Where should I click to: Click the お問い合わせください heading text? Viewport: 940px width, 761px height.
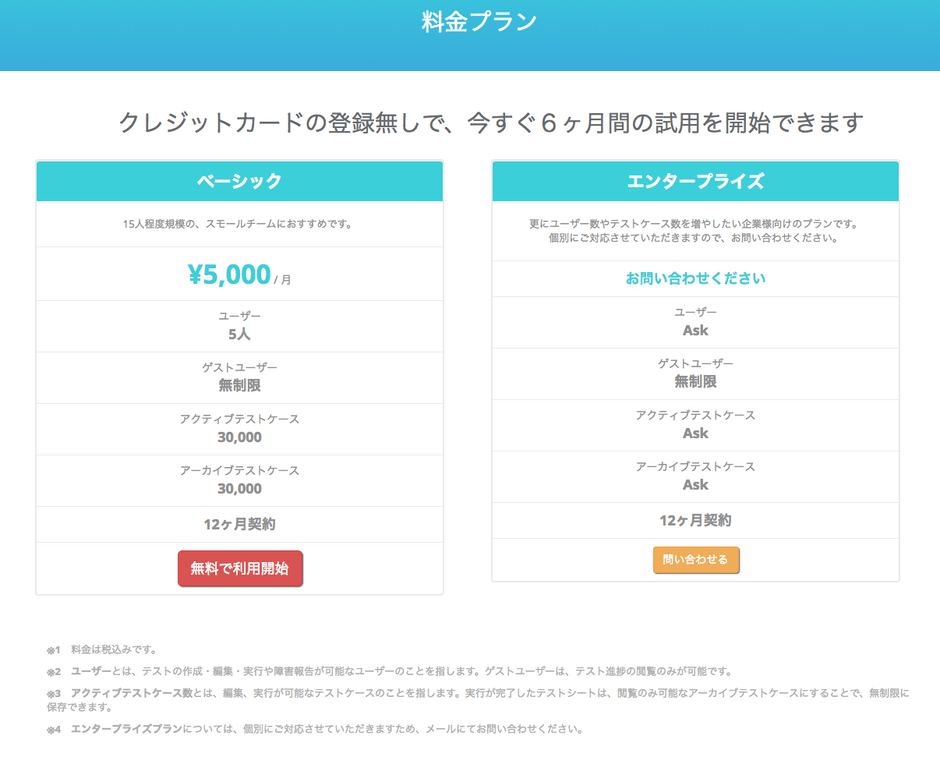tap(695, 278)
